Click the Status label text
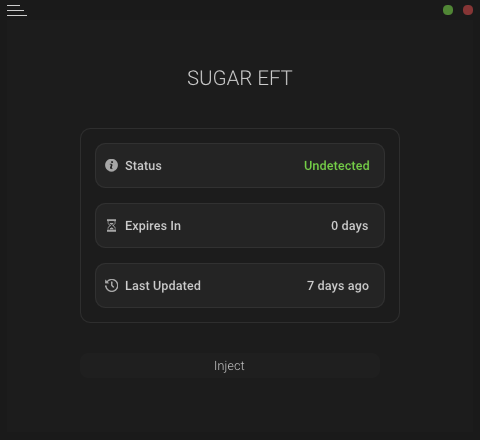Screen dimensions: 480x440 [143, 166]
